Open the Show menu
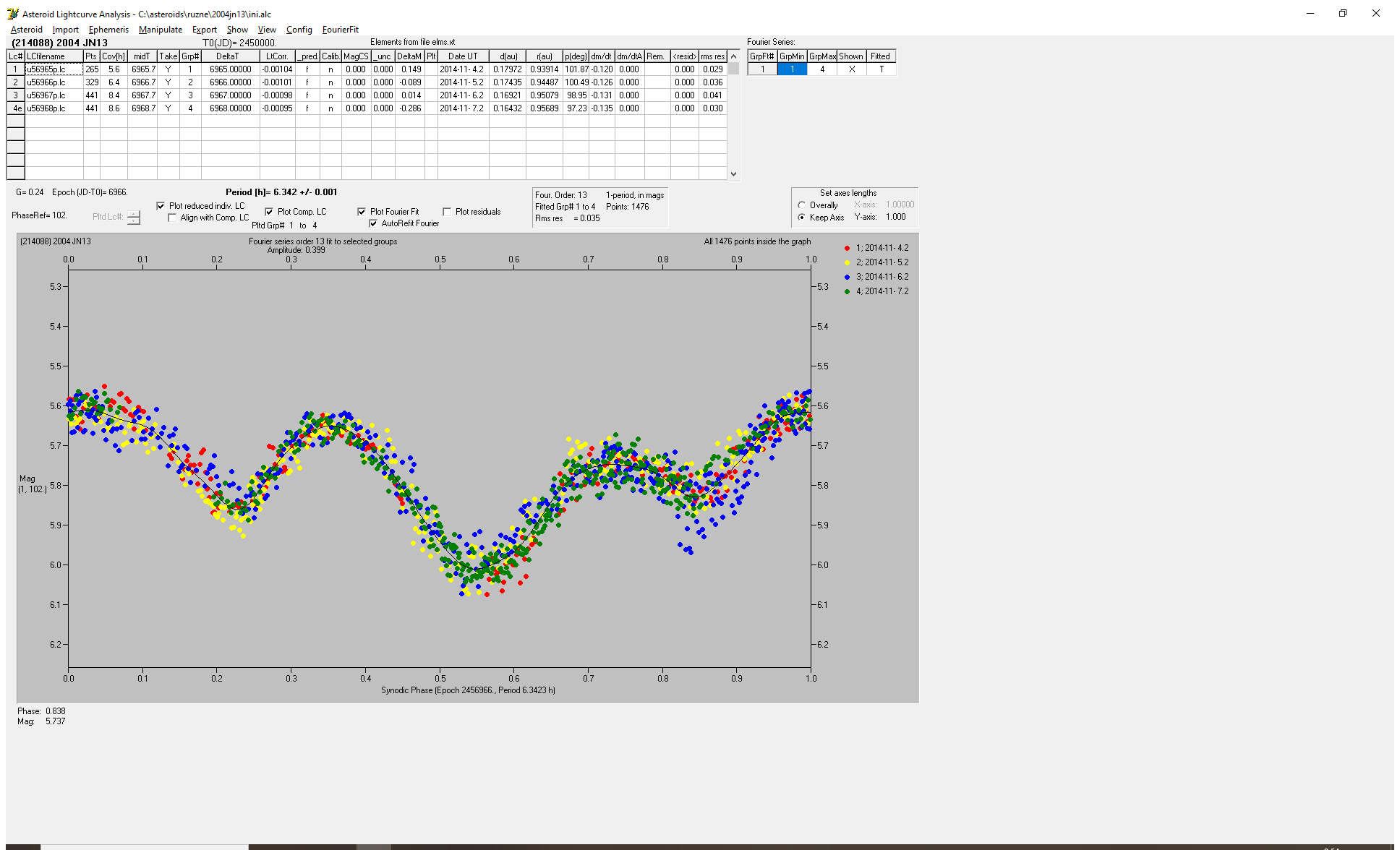Image resolution: width=1400 pixels, height=850 pixels. 237,30
